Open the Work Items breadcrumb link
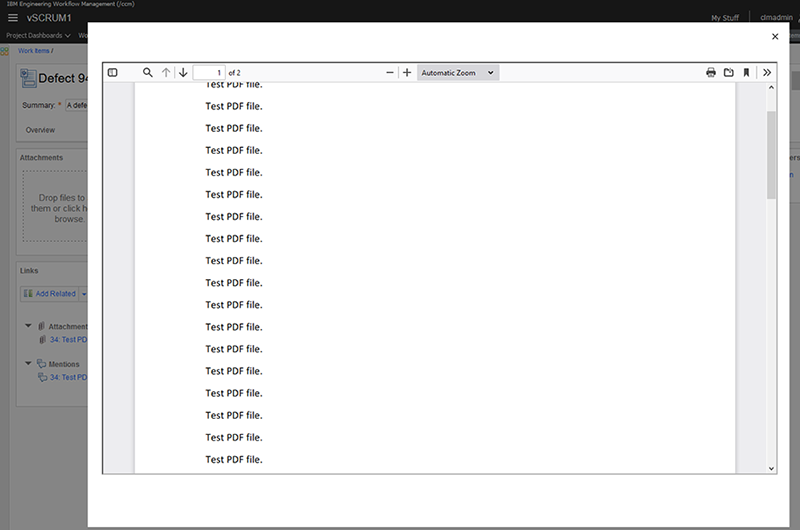800x530 pixels. tap(34, 50)
